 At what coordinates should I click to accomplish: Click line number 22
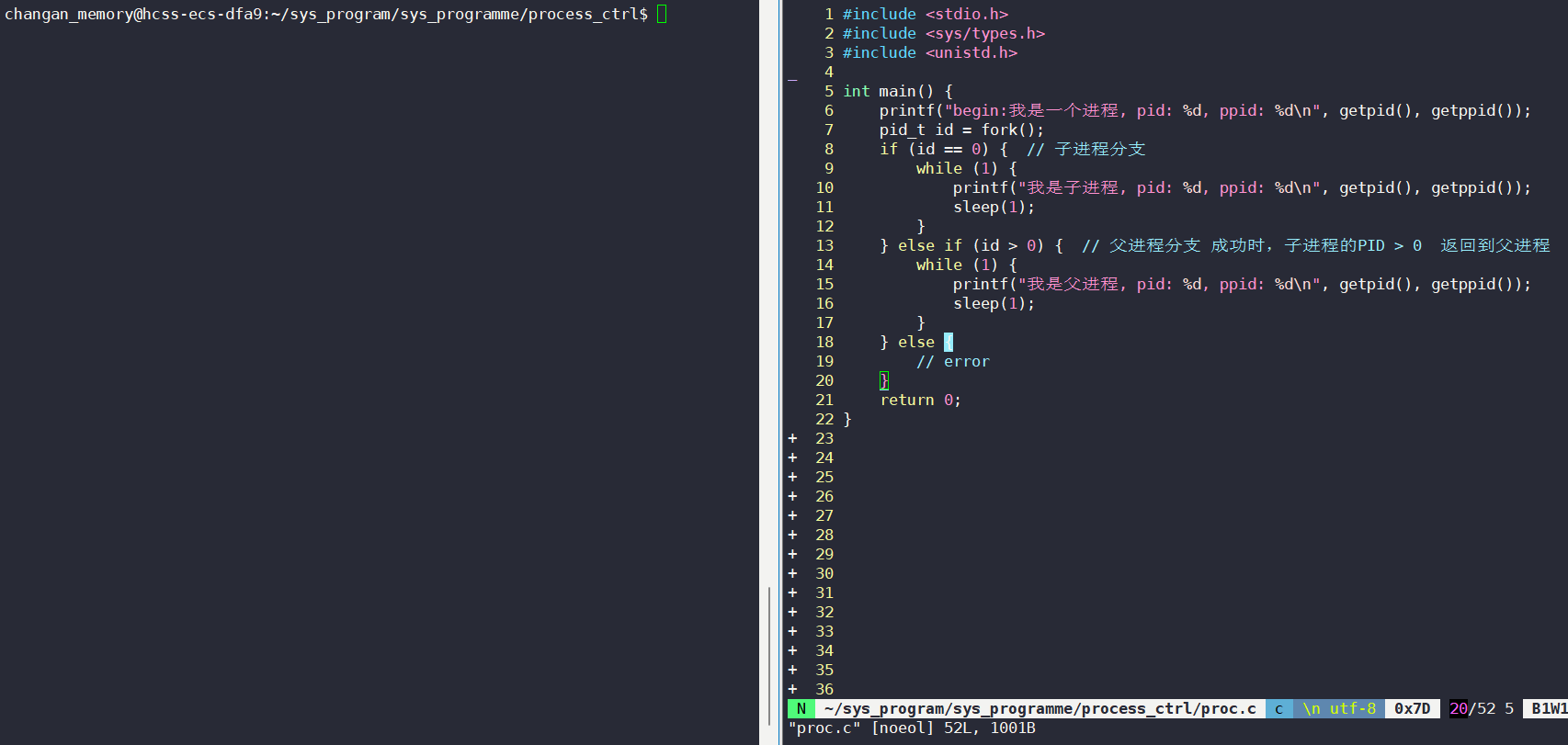point(824,419)
